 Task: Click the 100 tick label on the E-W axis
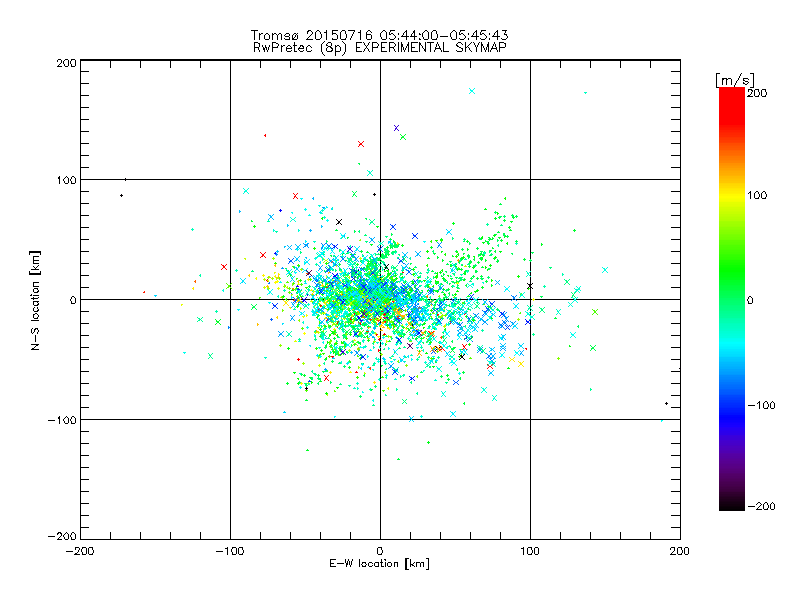click(x=530, y=551)
